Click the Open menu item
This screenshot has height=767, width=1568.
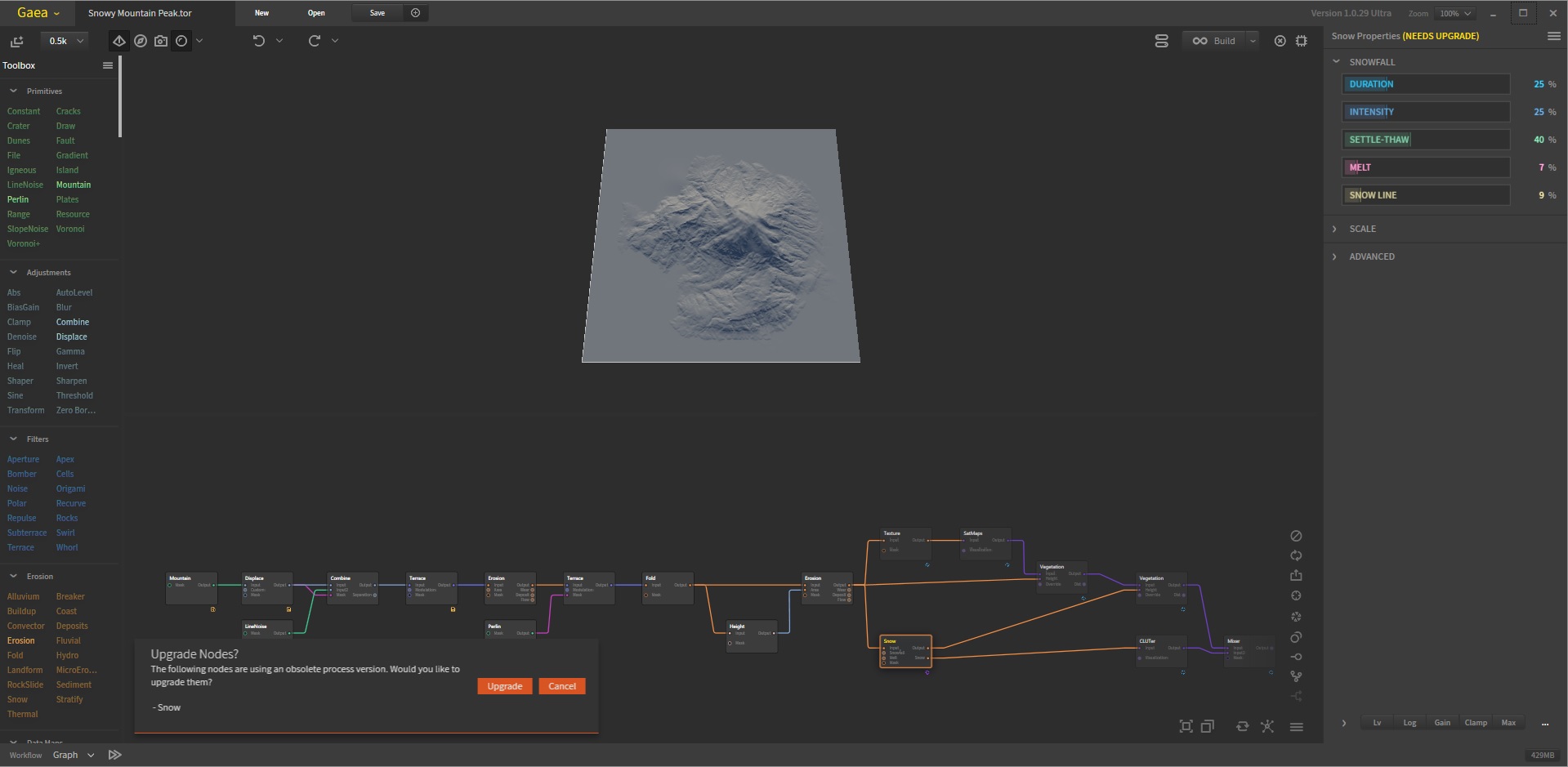316,13
